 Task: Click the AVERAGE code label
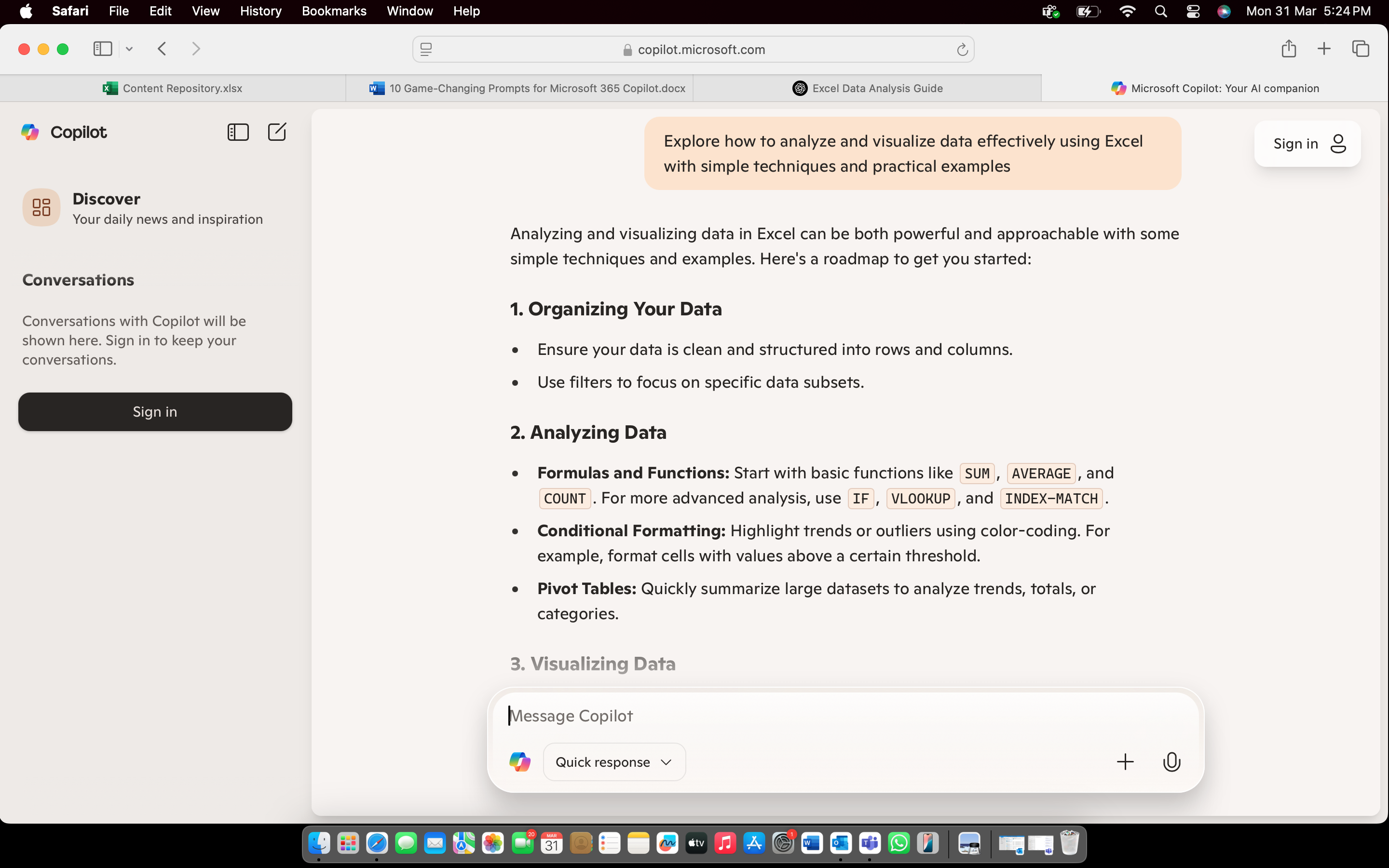point(1041,474)
